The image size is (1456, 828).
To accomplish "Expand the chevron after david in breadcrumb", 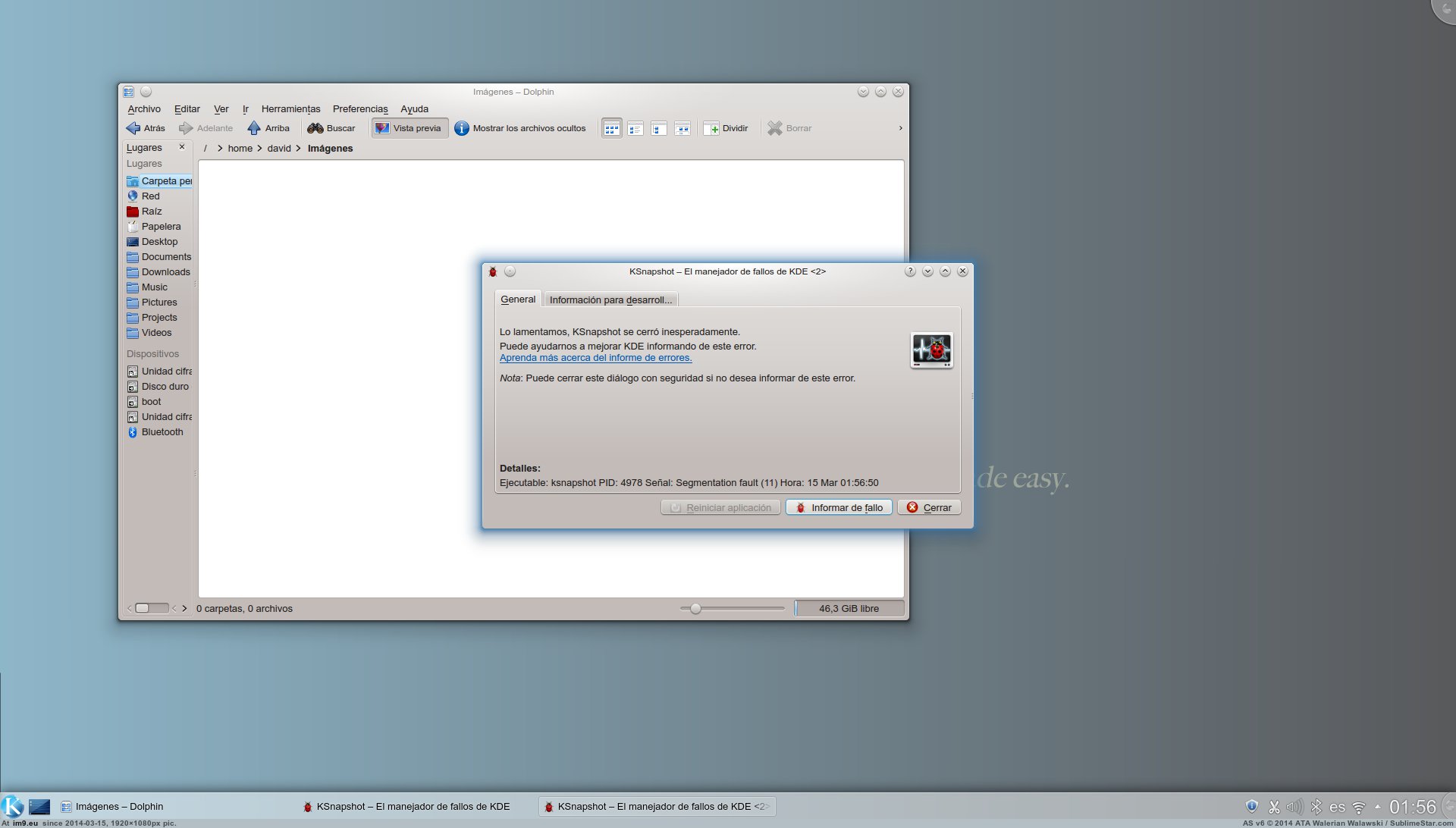I will pos(299,149).
